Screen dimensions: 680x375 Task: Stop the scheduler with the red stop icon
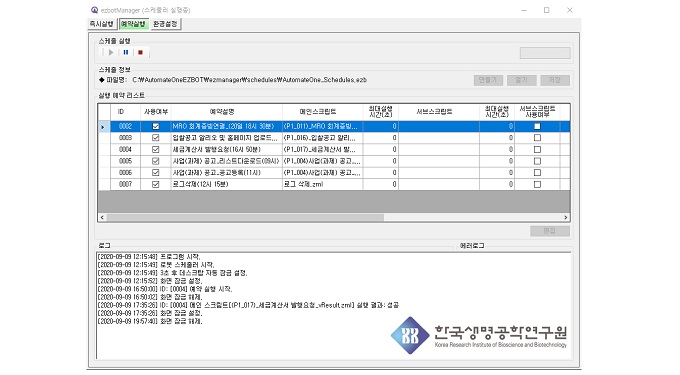(140, 52)
